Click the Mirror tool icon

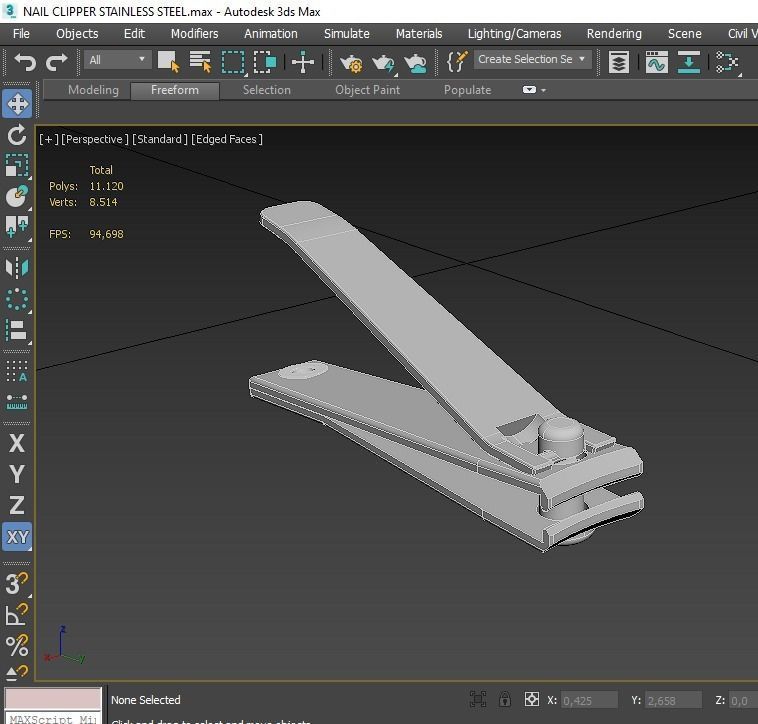pos(17,267)
